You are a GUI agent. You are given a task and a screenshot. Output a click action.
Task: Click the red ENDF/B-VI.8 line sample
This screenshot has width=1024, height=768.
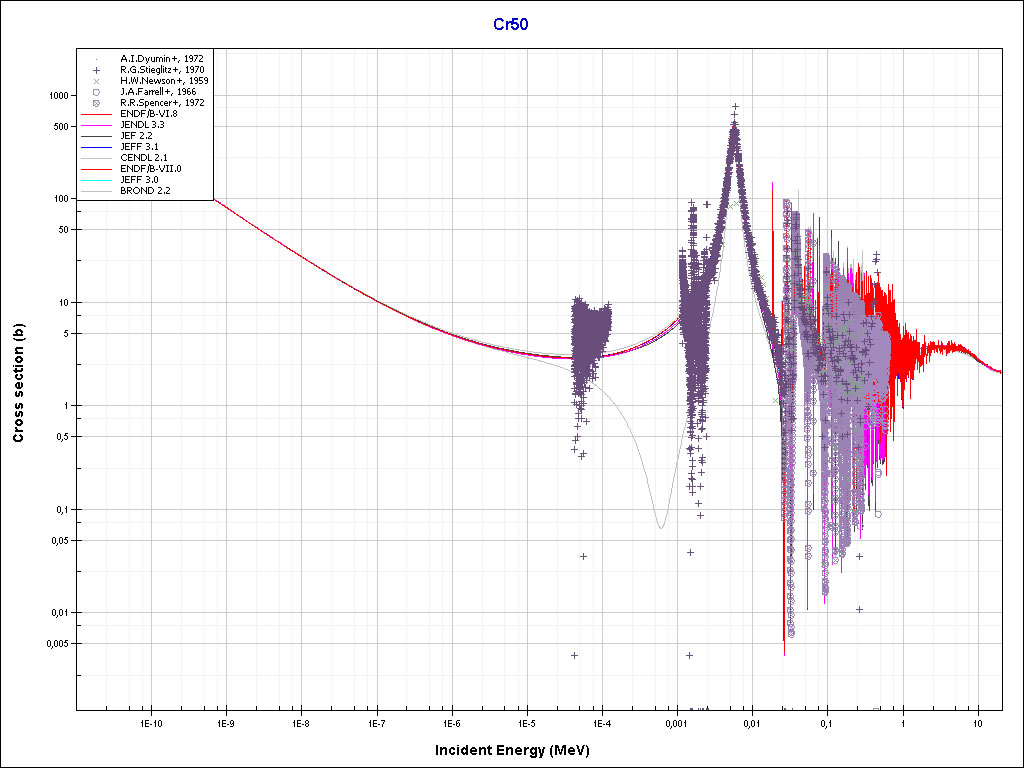click(x=96, y=114)
